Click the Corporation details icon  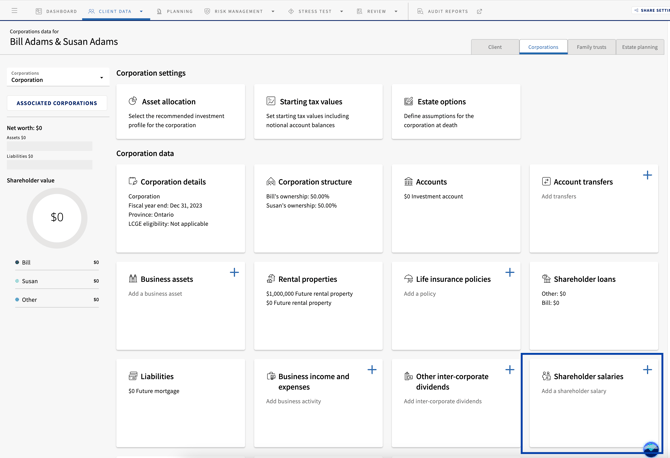coord(133,181)
